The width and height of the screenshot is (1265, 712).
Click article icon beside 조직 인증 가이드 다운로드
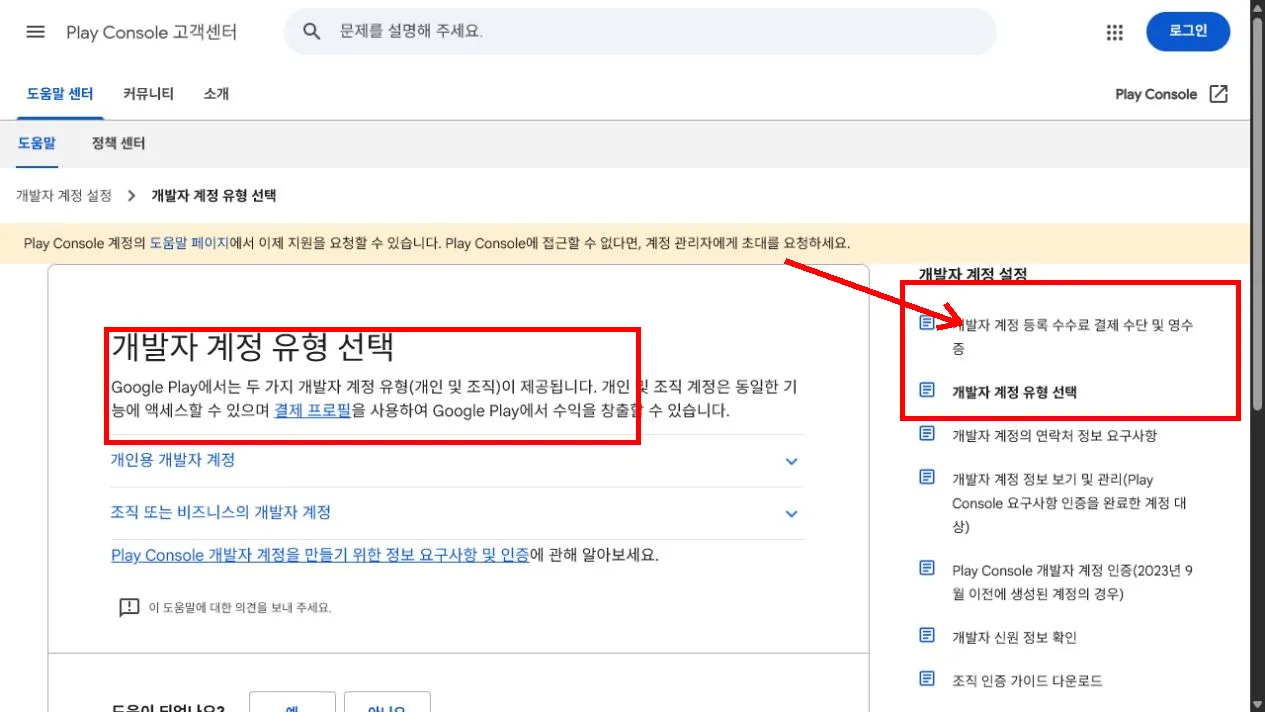tap(928, 679)
